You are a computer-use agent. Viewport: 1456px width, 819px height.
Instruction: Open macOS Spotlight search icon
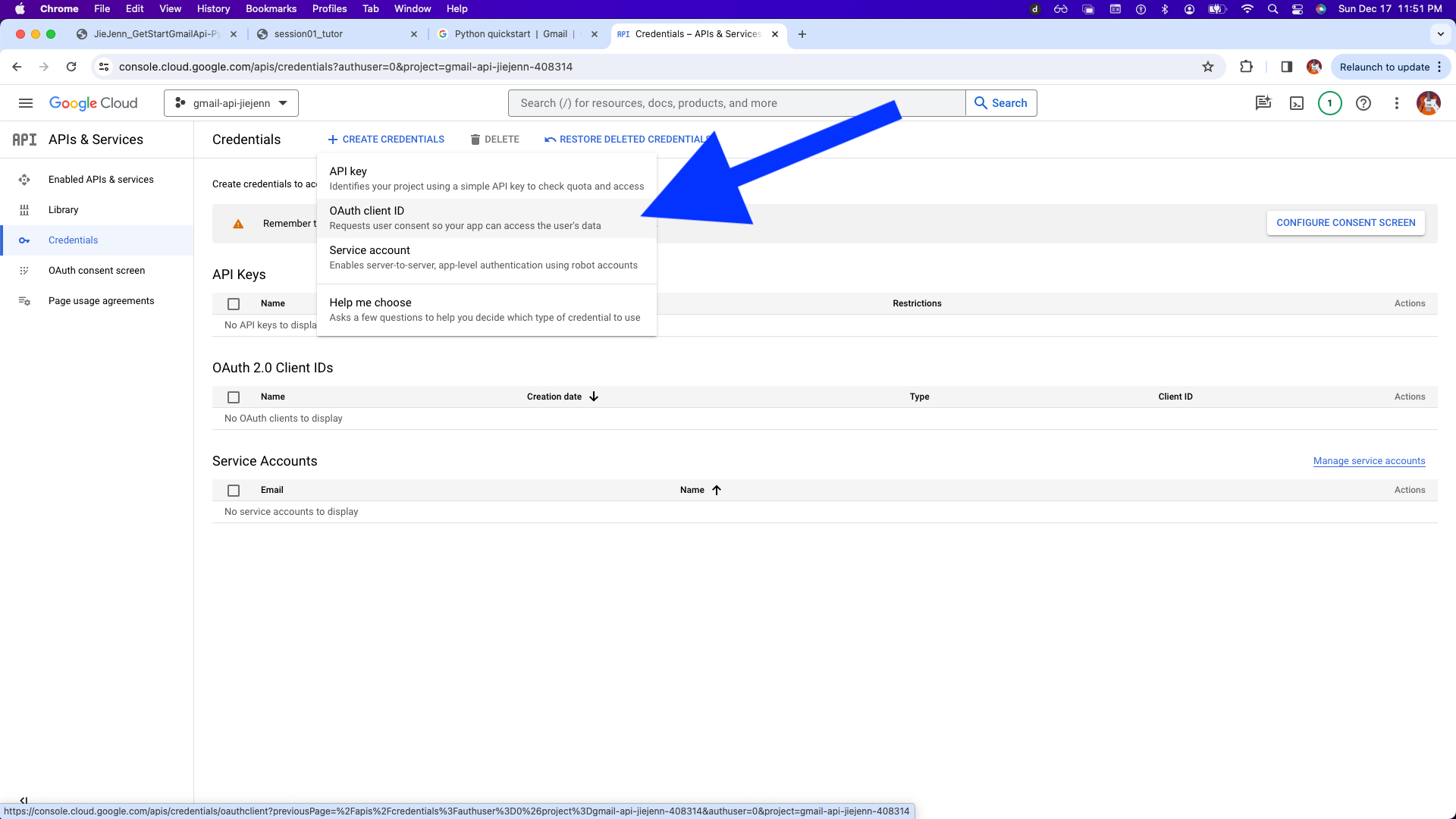pos(1272,9)
